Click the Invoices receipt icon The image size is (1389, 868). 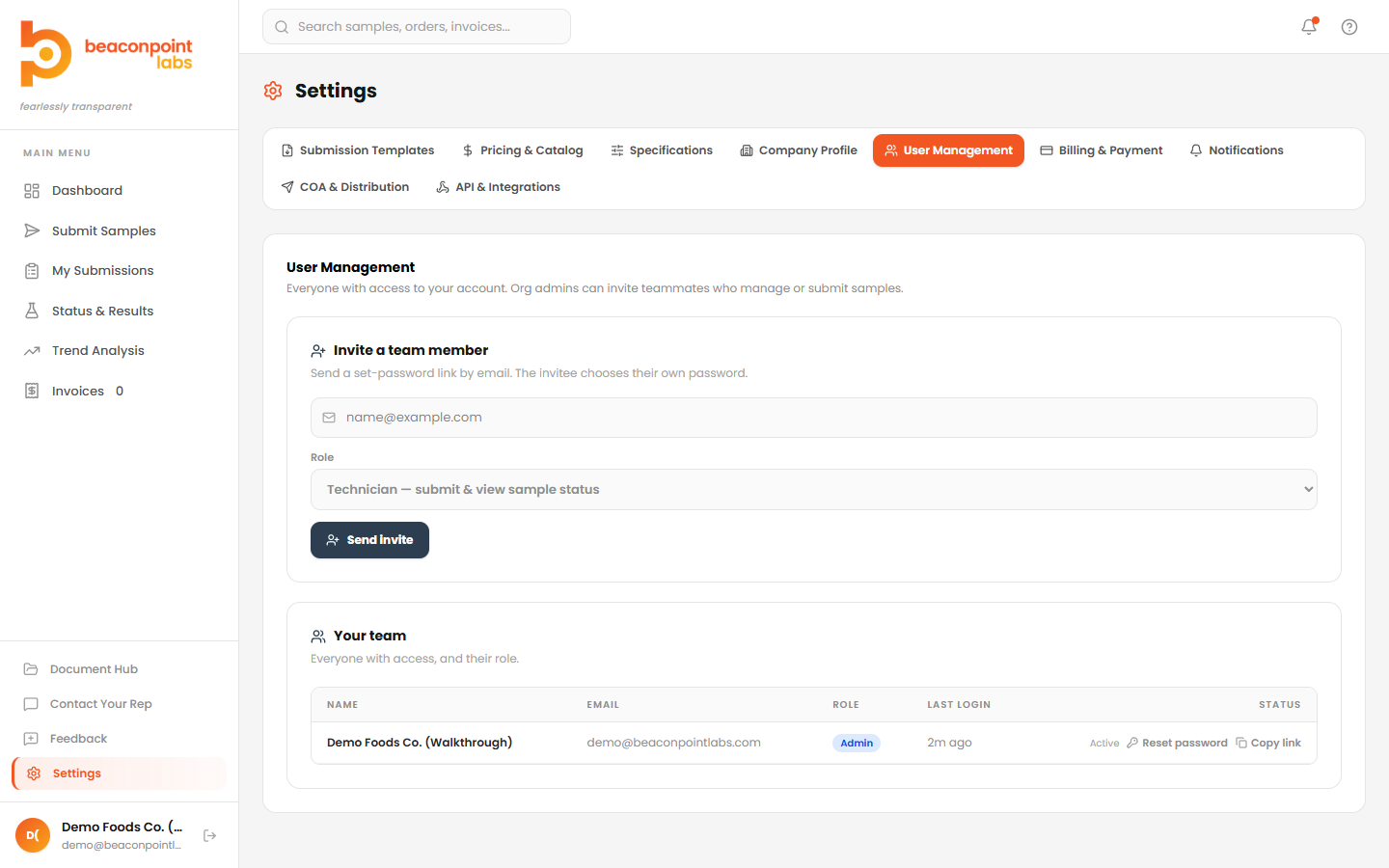(32, 391)
